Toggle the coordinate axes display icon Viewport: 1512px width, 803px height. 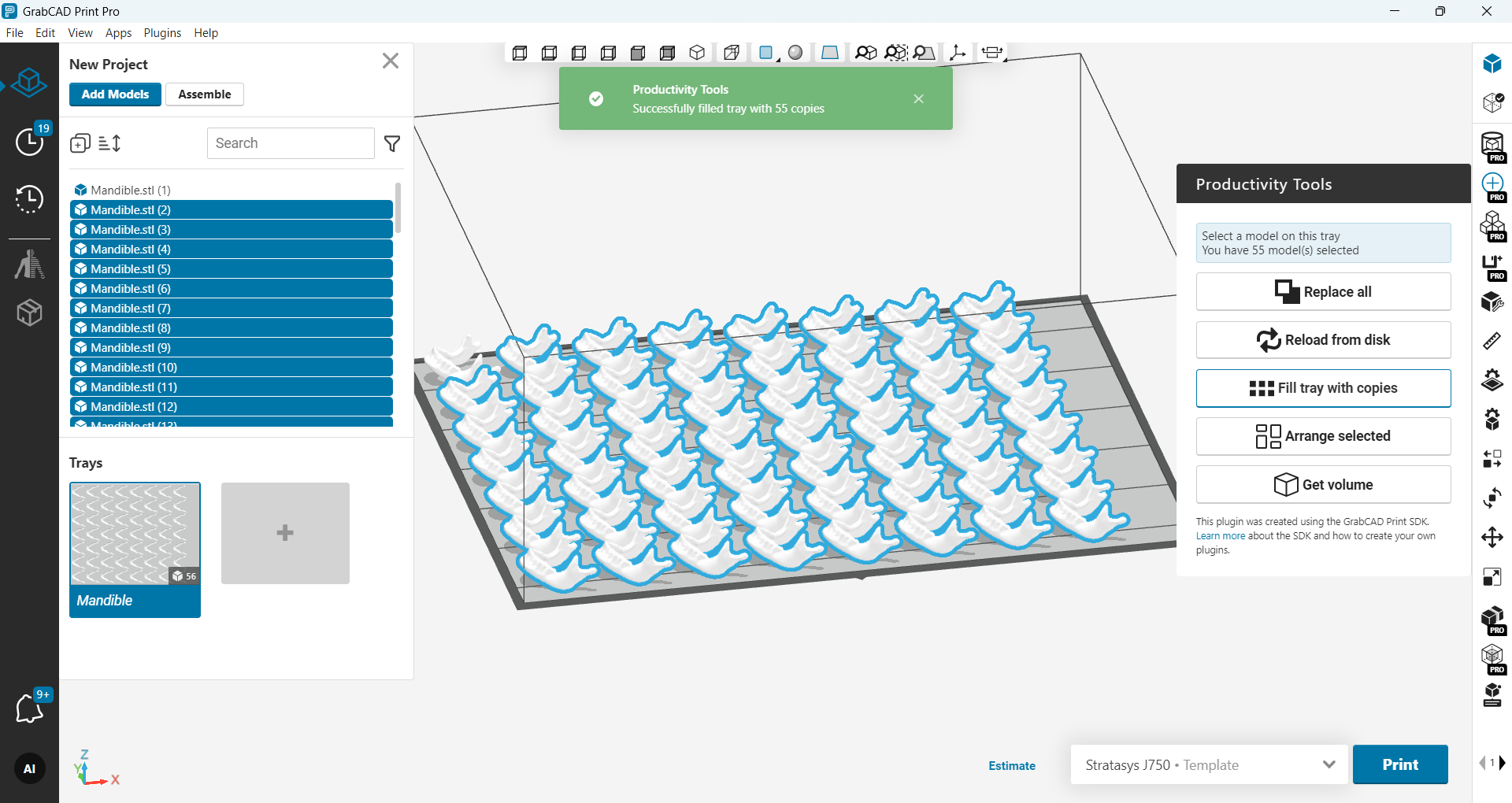[x=958, y=53]
